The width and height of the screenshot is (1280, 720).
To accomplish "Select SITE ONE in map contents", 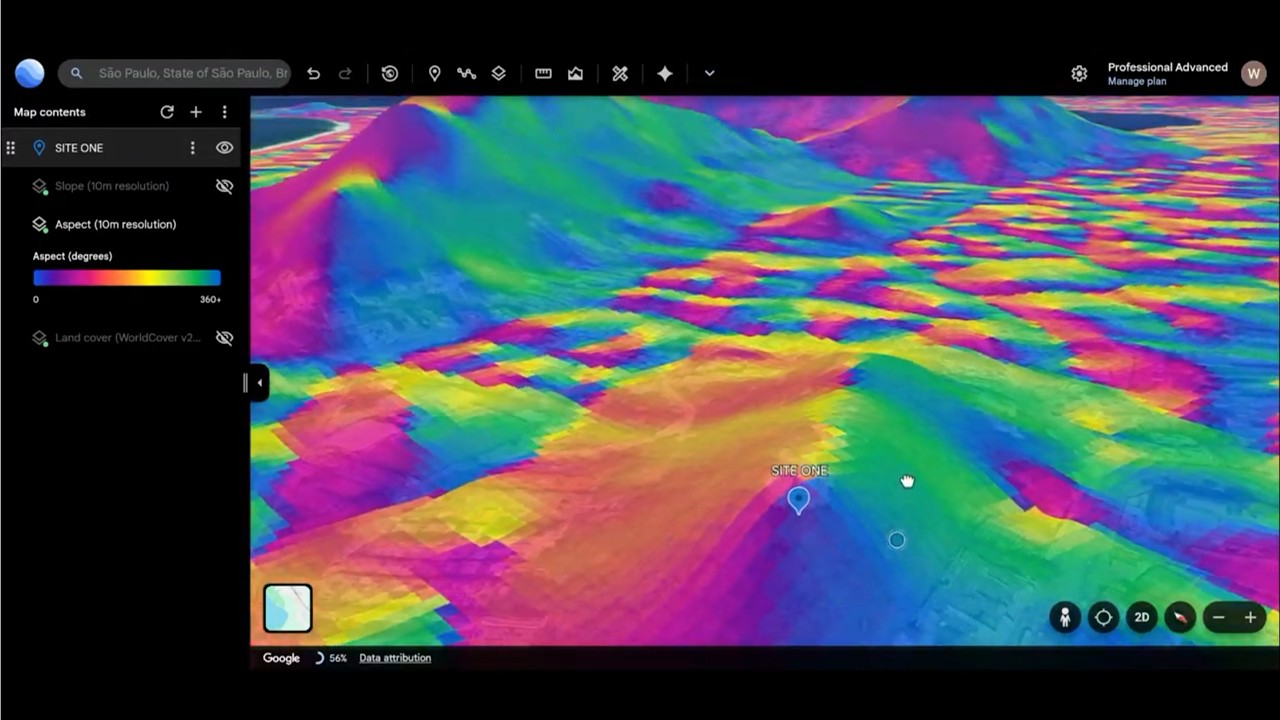I will point(79,148).
